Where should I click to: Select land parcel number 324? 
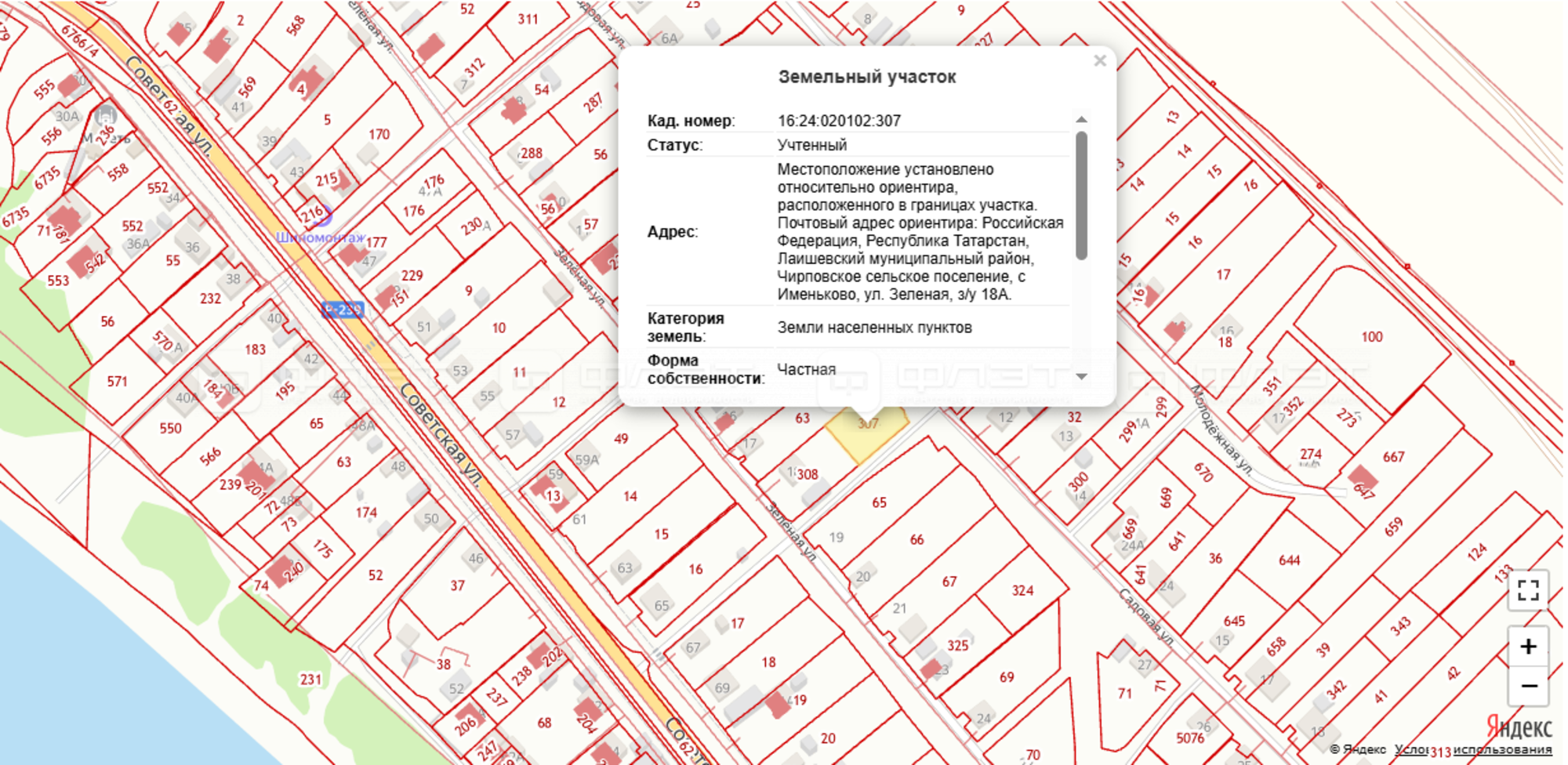(x=1022, y=591)
